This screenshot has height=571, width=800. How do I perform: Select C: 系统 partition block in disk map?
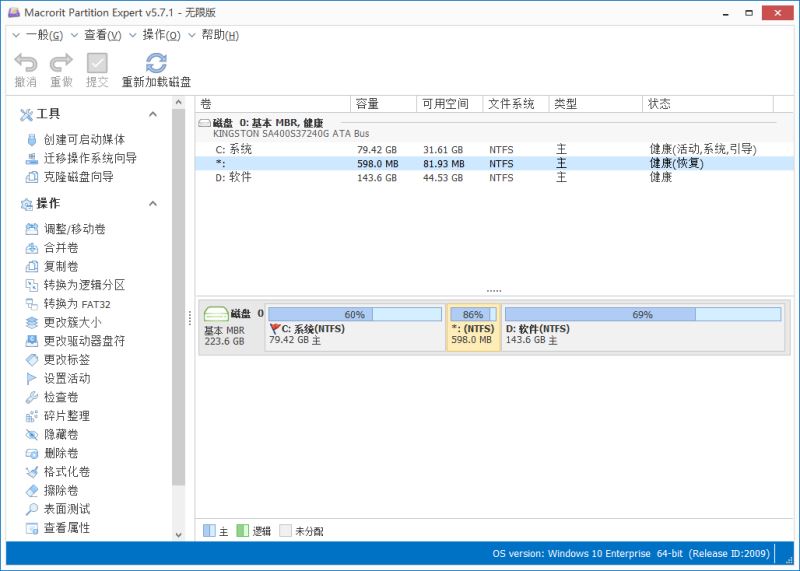(355, 328)
